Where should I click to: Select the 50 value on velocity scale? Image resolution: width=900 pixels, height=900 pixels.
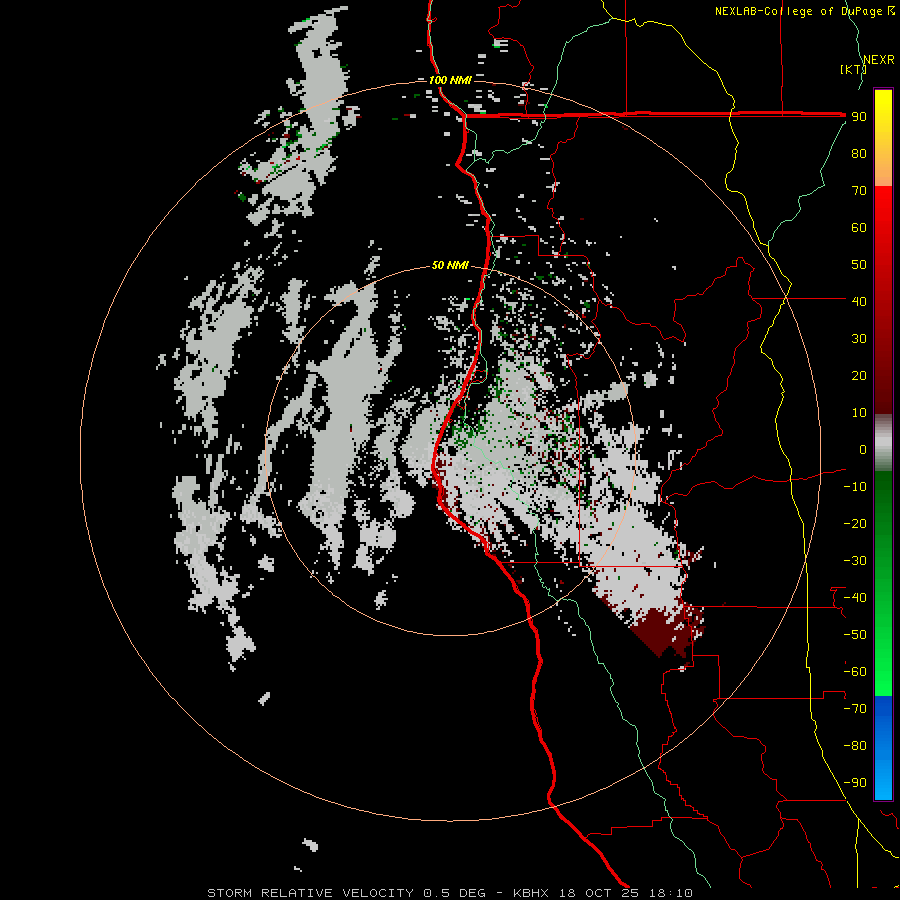[859, 265]
